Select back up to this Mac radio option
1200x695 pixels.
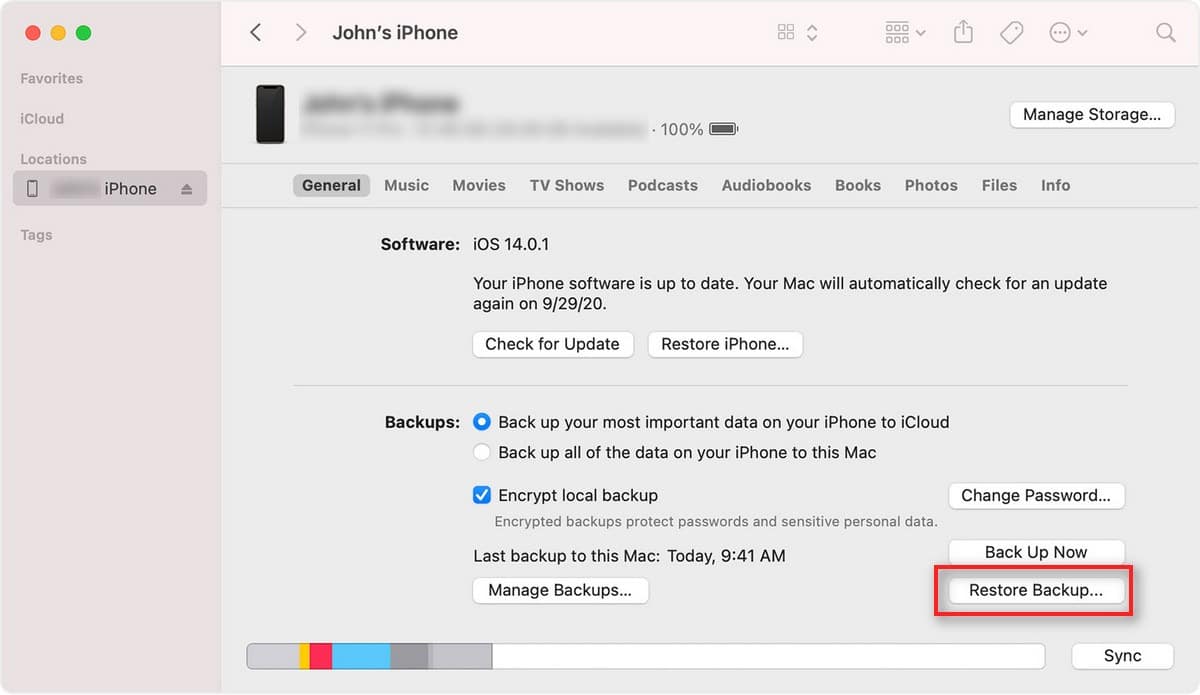[482, 452]
